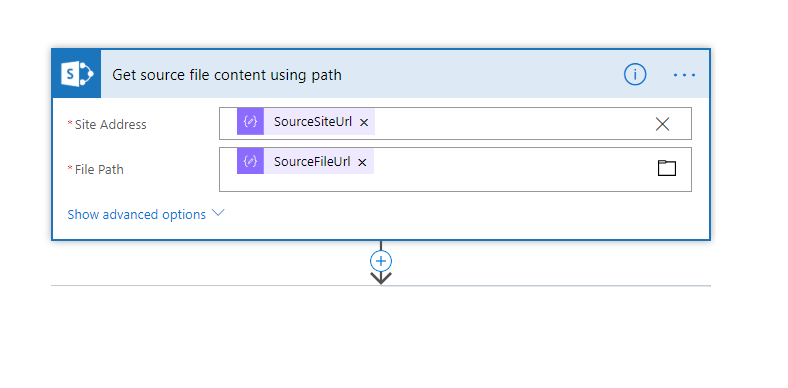Click the File Path label
Viewport: 788px width, 388px height.
99,170
